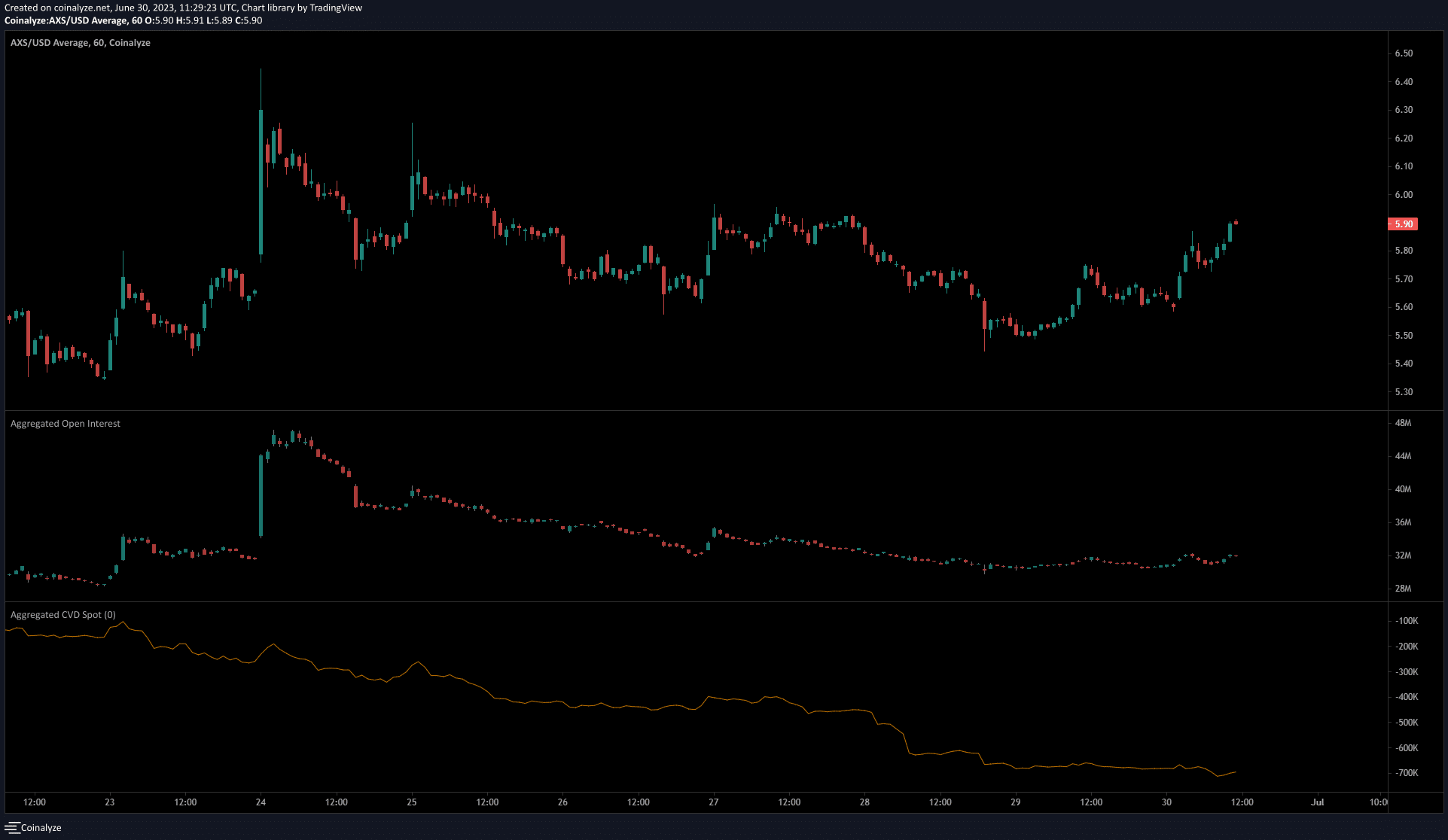Click the 5.50 price axis label
This screenshot has height=840, width=1448.
tap(1404, 336)
